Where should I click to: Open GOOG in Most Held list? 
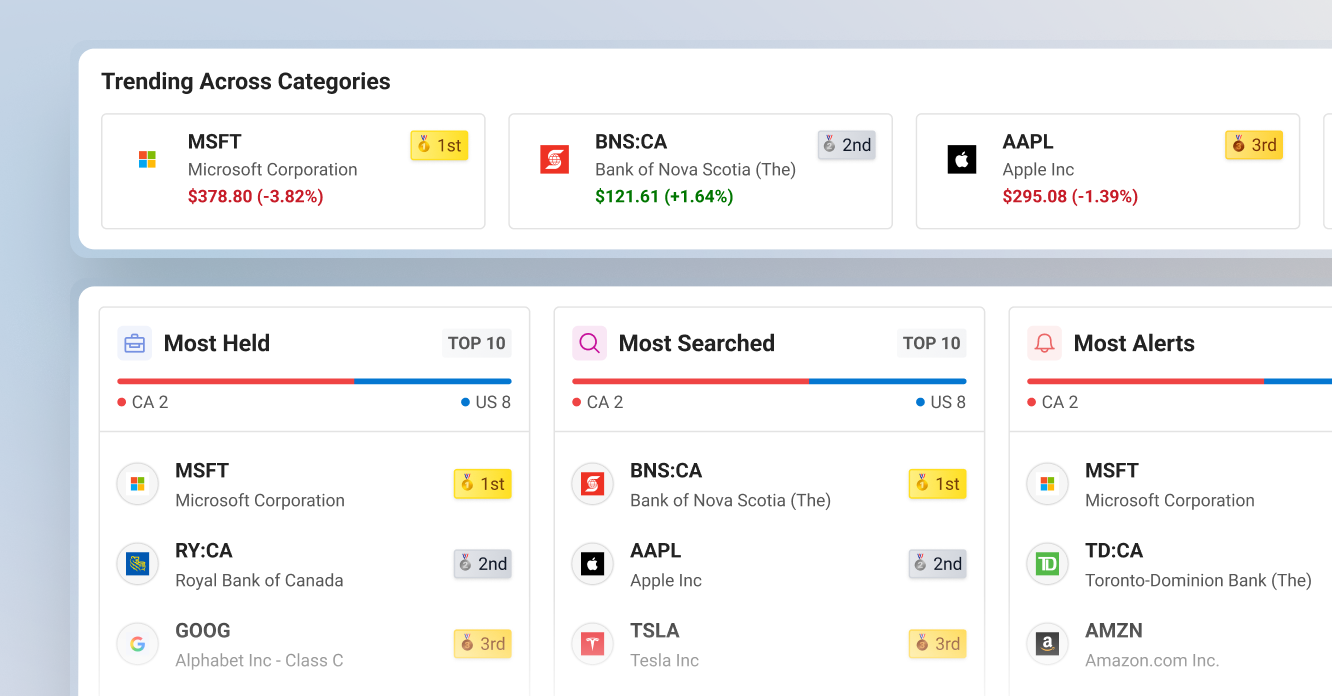coord(203,631)
